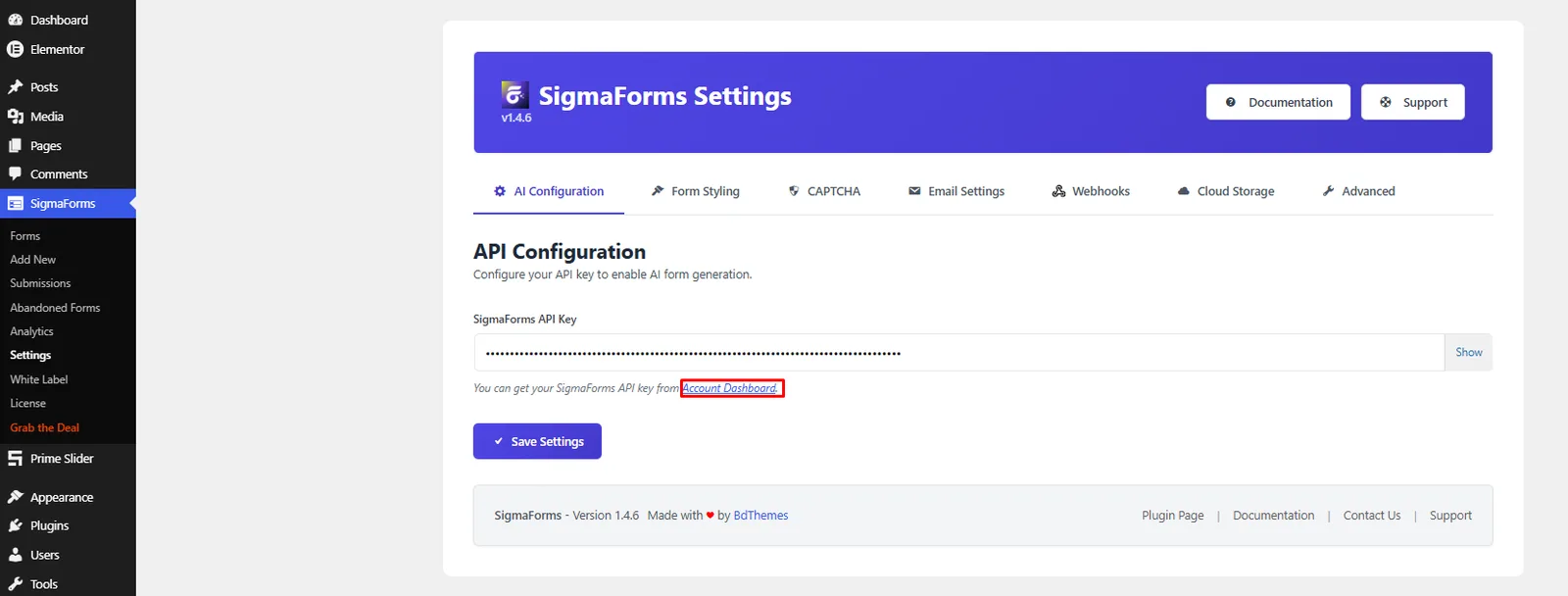Click into the SigmaForms API Key field

click(x=959, y=352)
